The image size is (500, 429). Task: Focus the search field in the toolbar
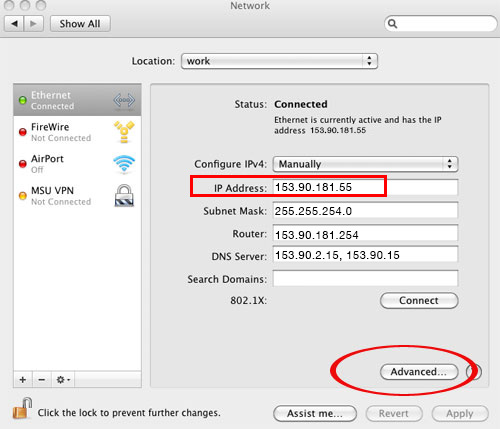coord(441,24)
